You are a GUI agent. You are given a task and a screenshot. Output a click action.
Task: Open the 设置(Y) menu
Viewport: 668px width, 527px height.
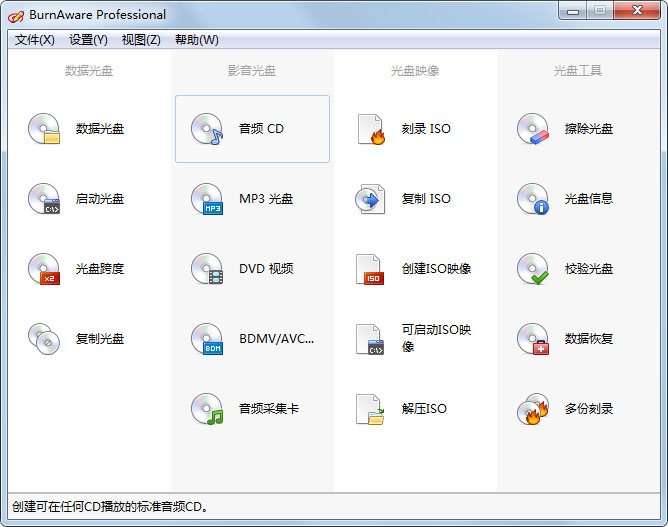(x=88, y=40)
